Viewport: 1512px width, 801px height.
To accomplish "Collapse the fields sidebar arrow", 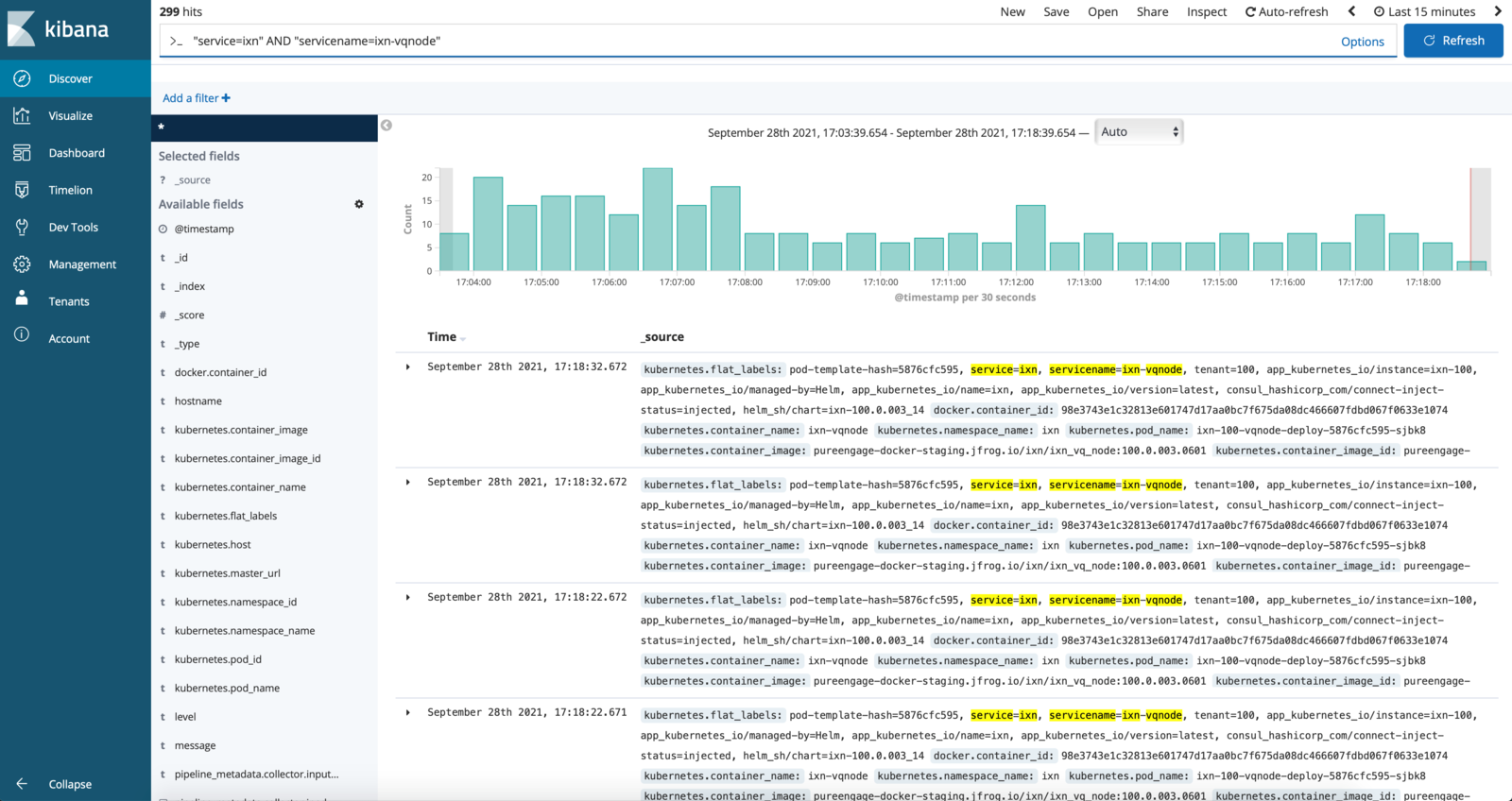I will (x=387, y=125).
